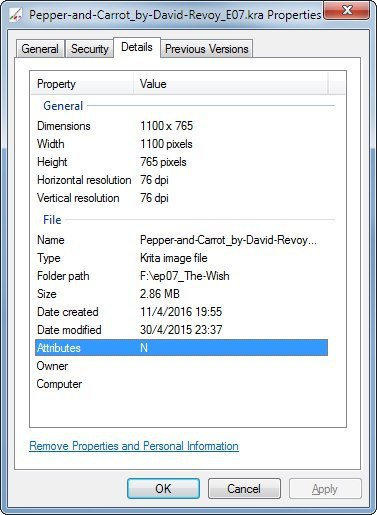
Task: Select the Name property row
Action: [x=181, y=240]
